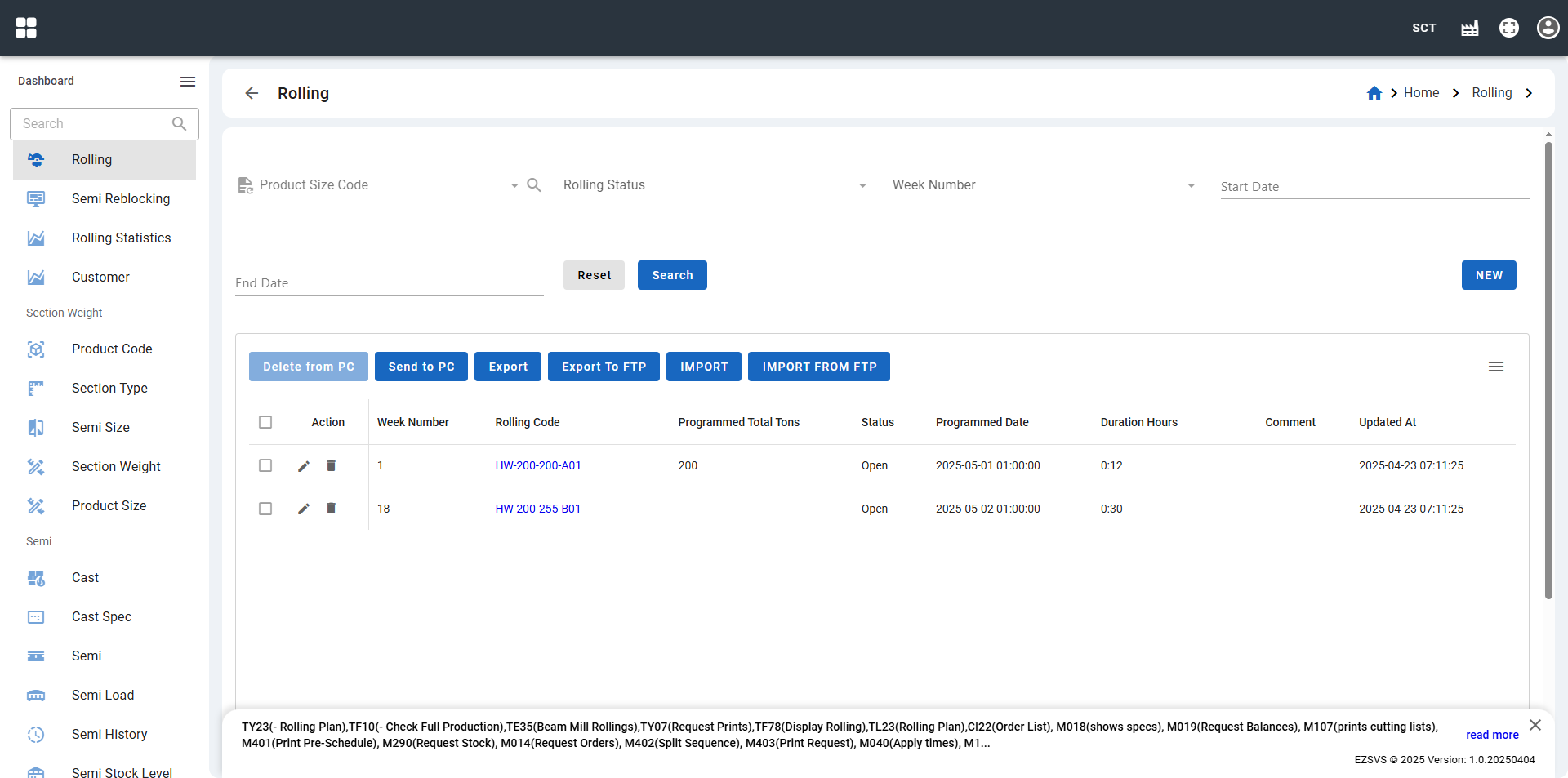The height and width of the screenshot is (778, 1568).
Task: Delete the HW-200-255-B01 row using trash icon
Action: [x=332, y=509]
